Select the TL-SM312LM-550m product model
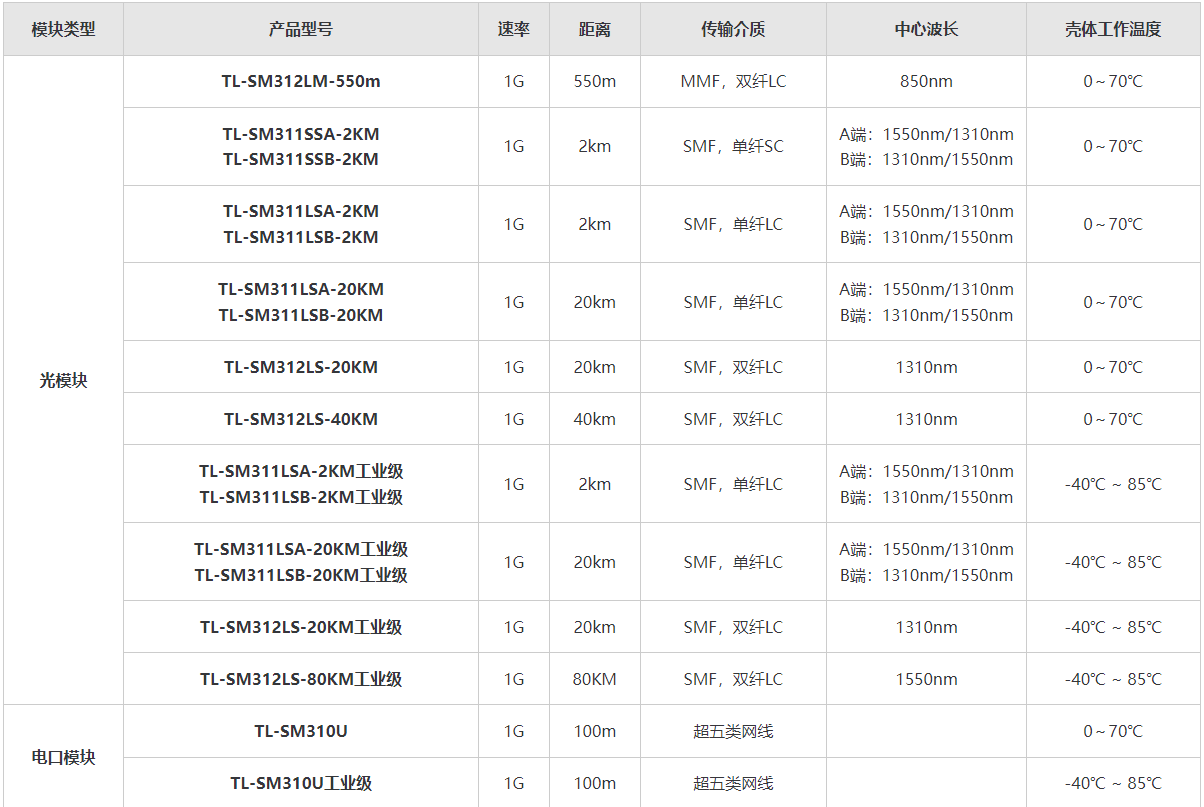The height and width of the screenshot is (807, 1204). pyautogui.click(x=301, y=81)
